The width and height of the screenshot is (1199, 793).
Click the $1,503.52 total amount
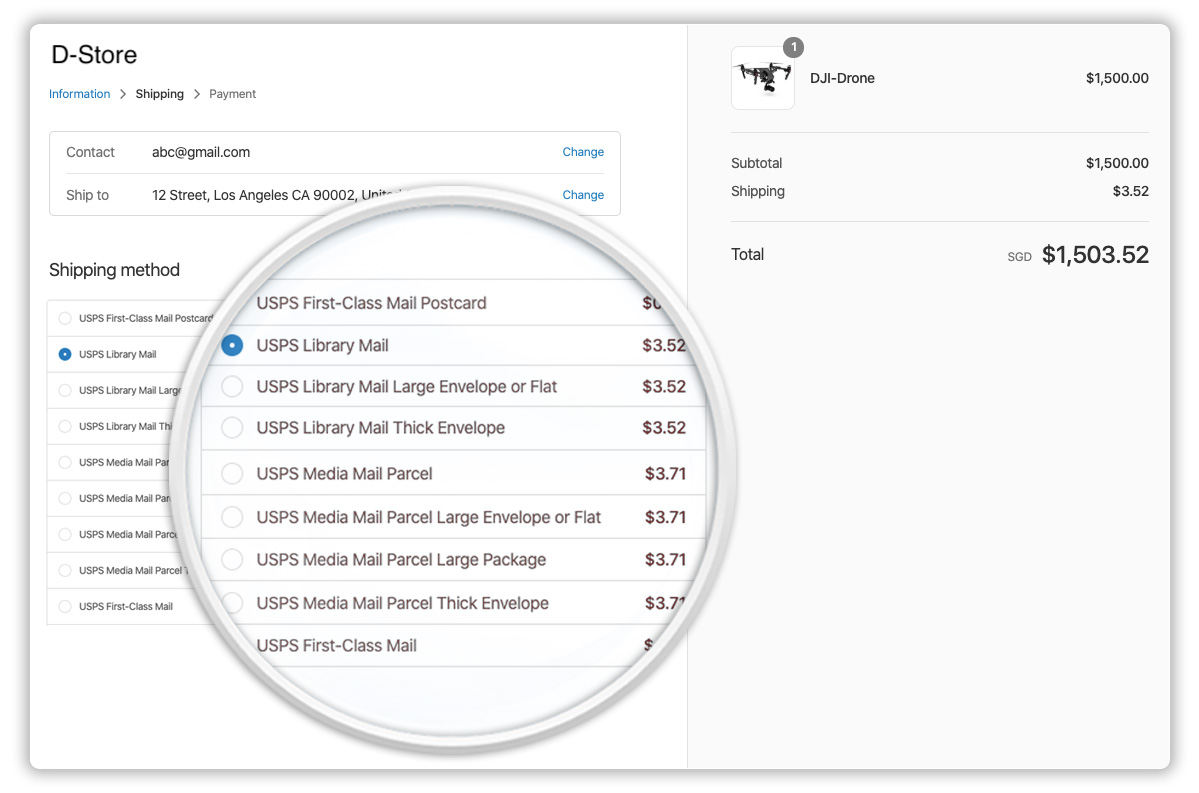pyautogui.click(x=1095, y=255)
